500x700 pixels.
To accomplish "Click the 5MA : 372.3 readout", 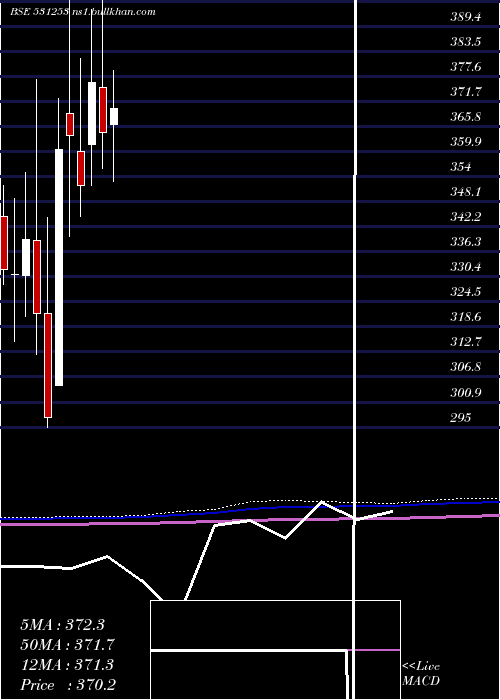I will tap(62, 625).
